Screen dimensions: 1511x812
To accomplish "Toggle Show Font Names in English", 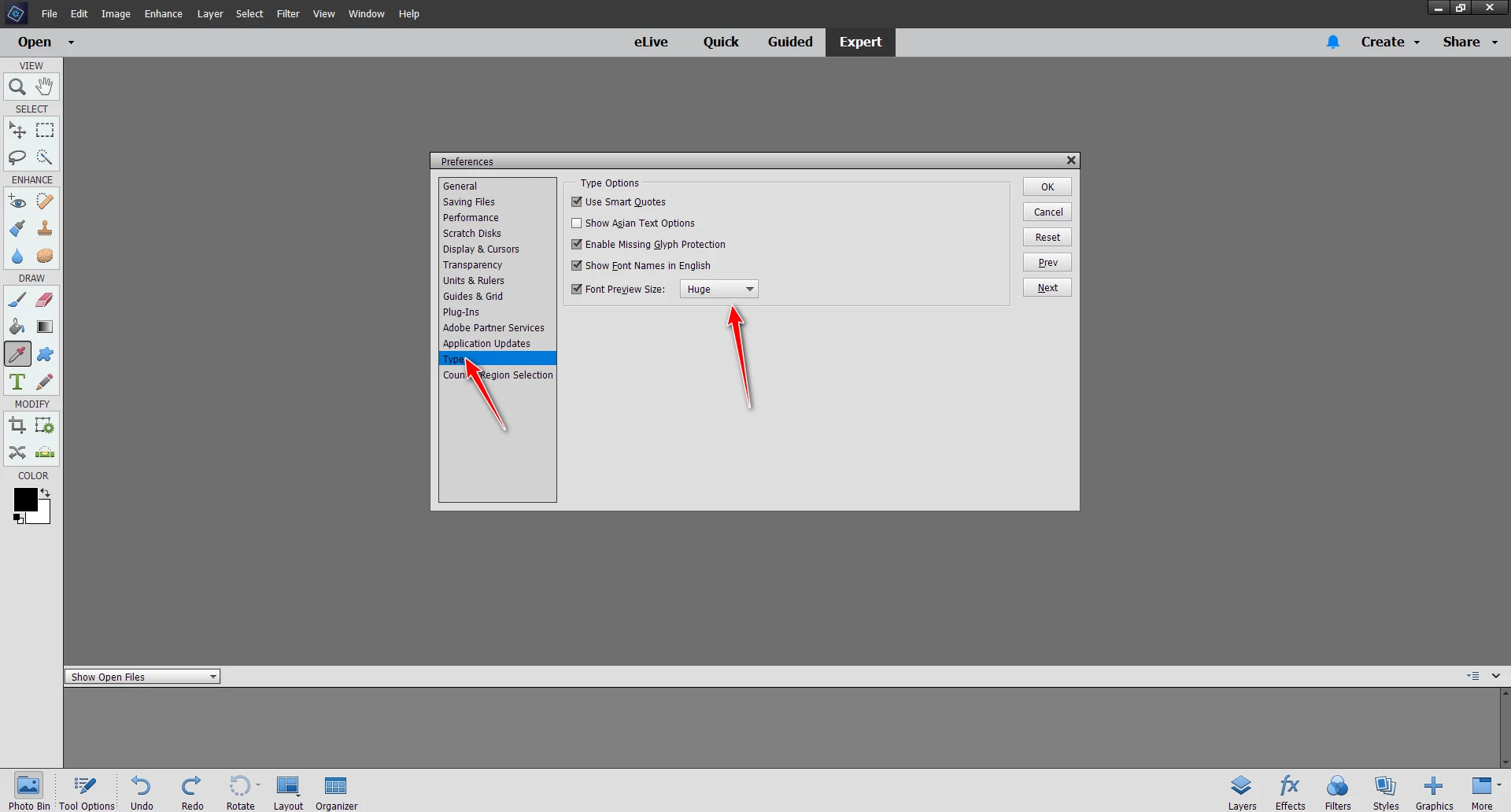I will tap(577, 266).
